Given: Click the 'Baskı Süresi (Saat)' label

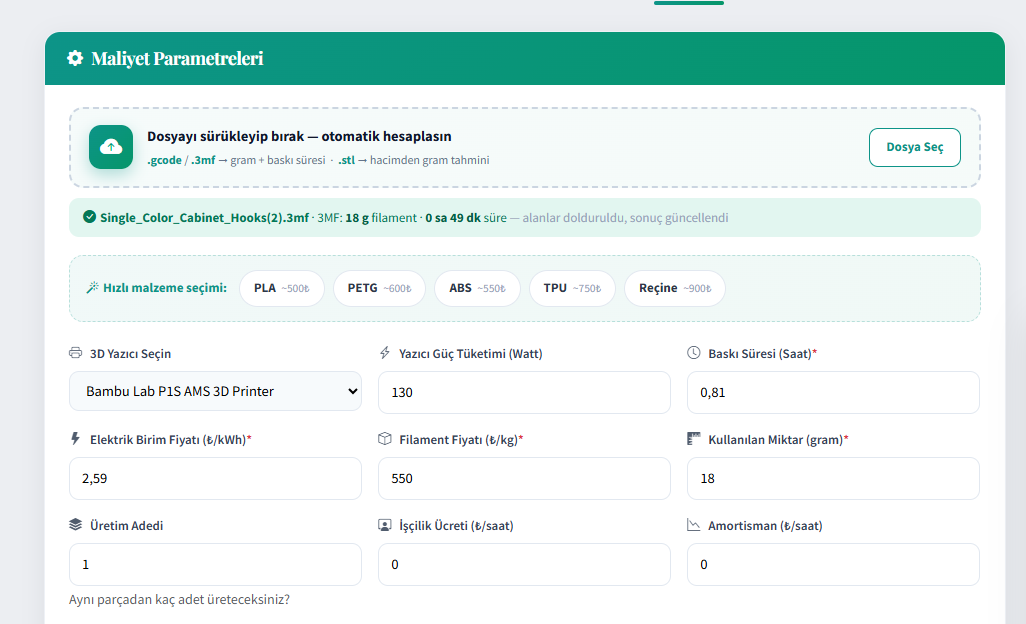Looking at the screenshot, I should (x=760, y=354).
